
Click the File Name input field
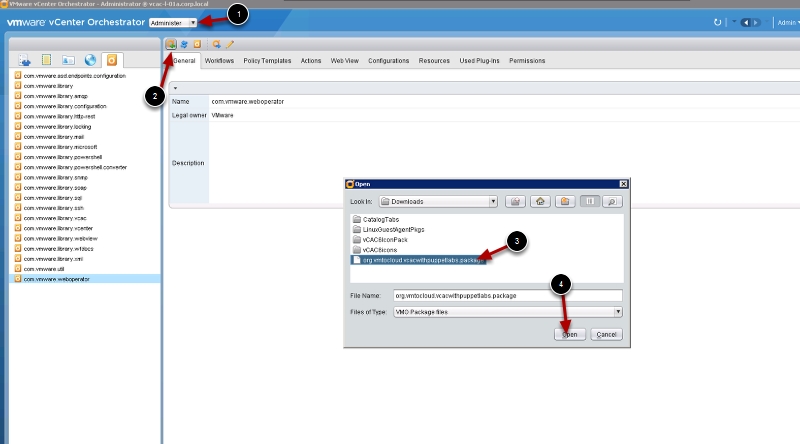click(x=508, y=295)
